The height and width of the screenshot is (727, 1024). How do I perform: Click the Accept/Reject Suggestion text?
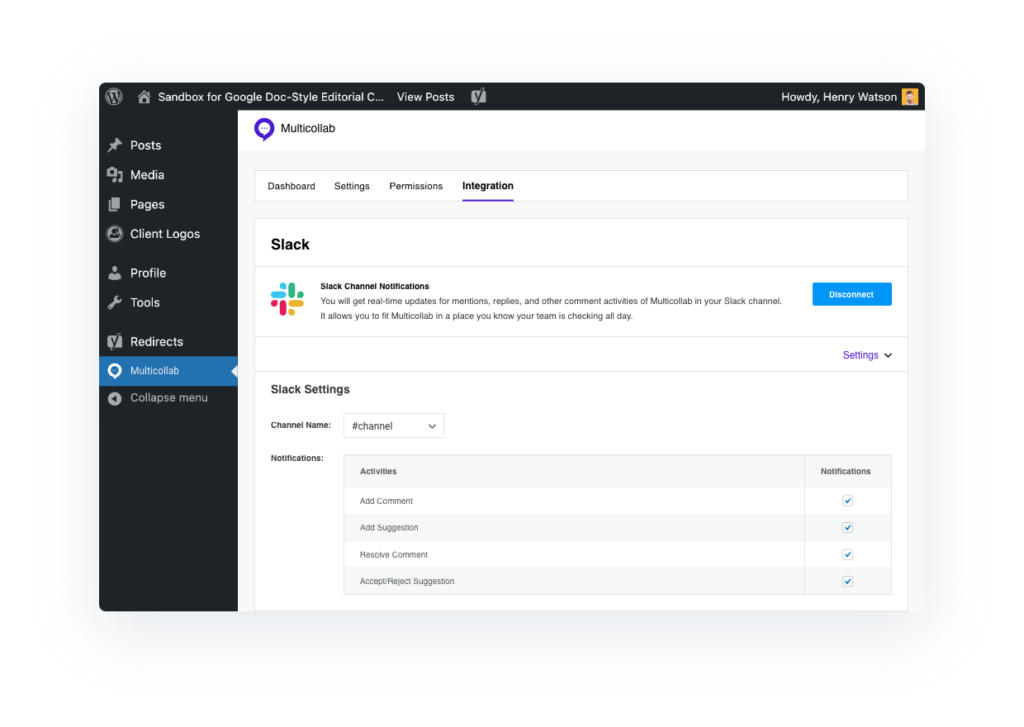click(407, 581)
